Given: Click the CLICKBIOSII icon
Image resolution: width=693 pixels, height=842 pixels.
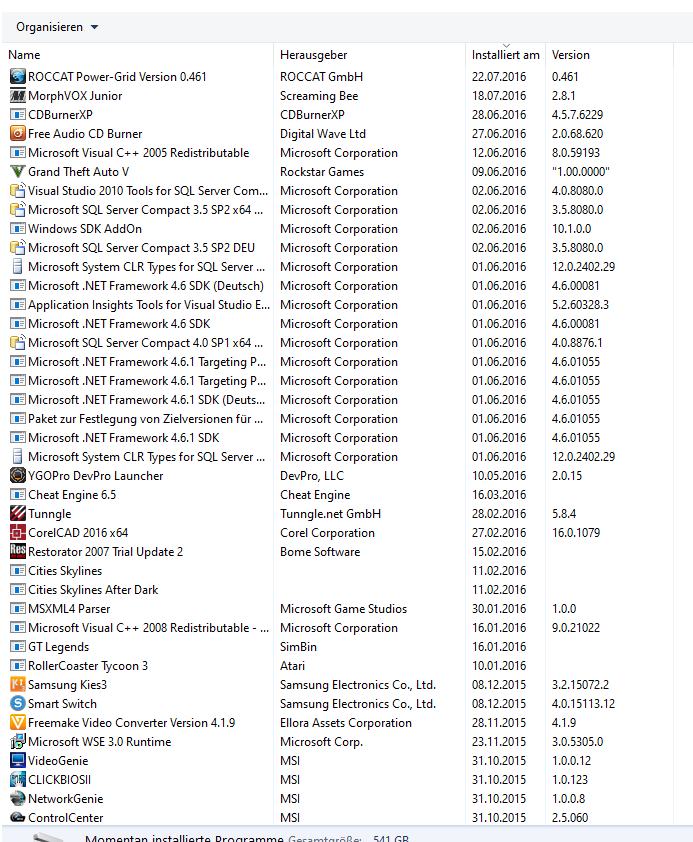Looking at the screenshot, I should click(18, 779).
